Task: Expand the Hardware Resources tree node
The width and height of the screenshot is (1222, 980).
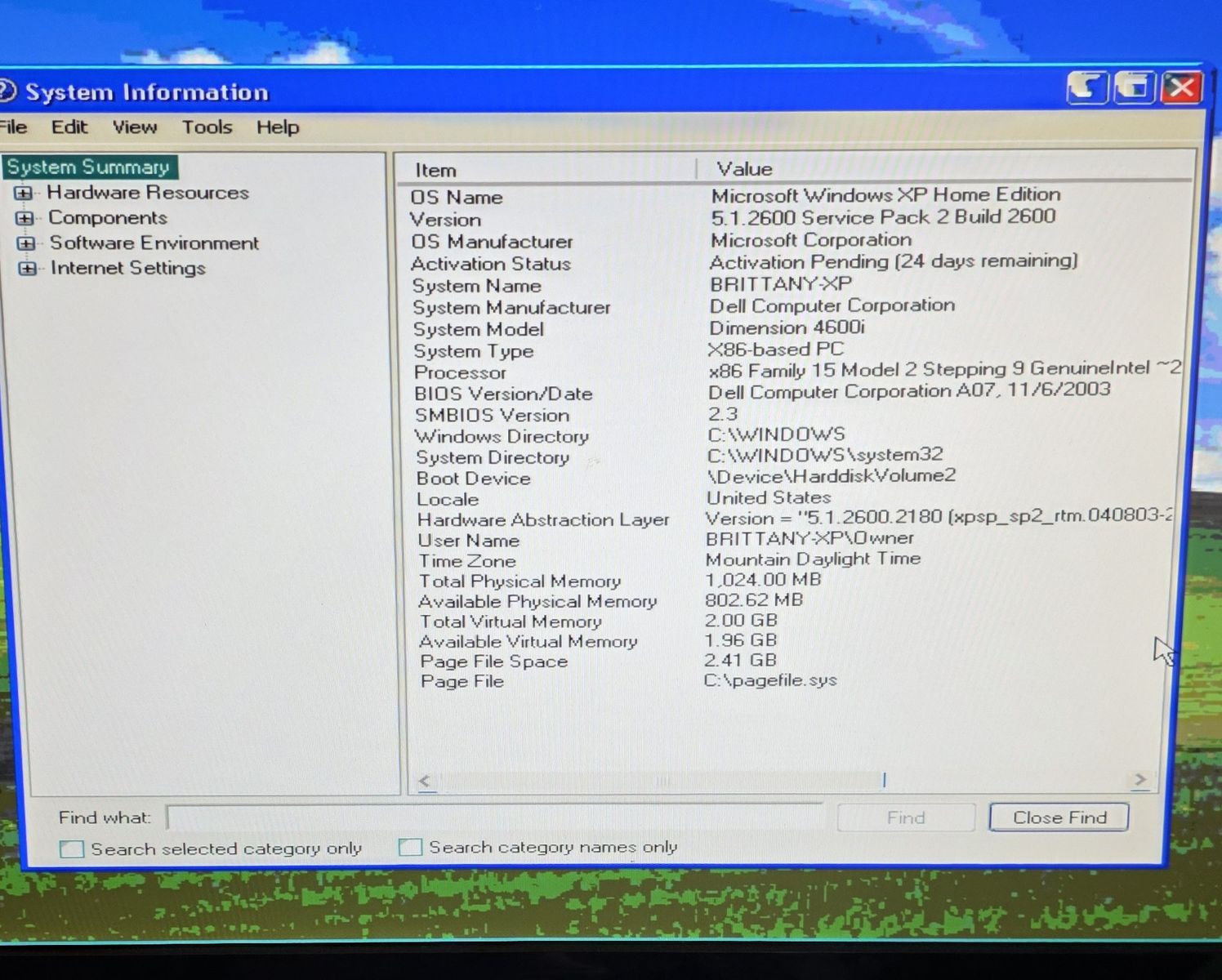Action: click(24, 194)
